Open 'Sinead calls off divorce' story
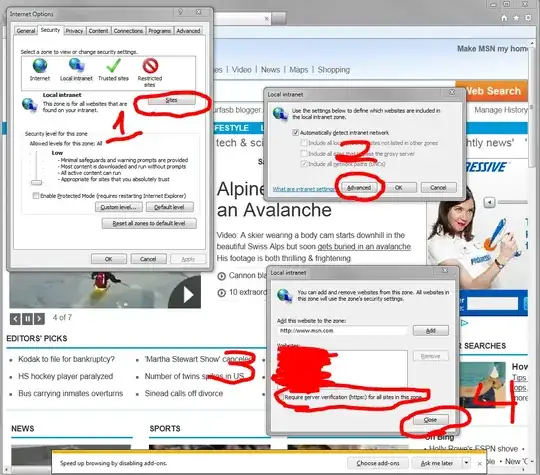Image resolution: width=540 pixels, height=475 pixels. pos(184,393)
